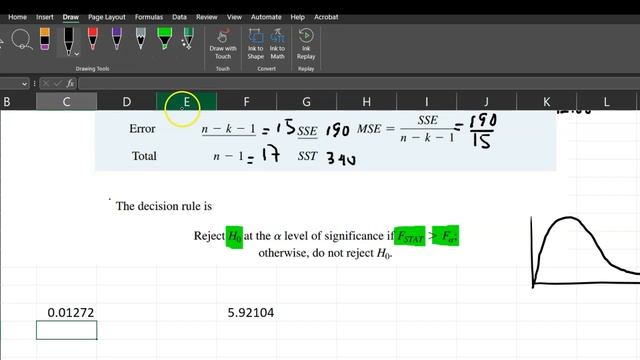Select the gray pencil tool

coord(140,39)
